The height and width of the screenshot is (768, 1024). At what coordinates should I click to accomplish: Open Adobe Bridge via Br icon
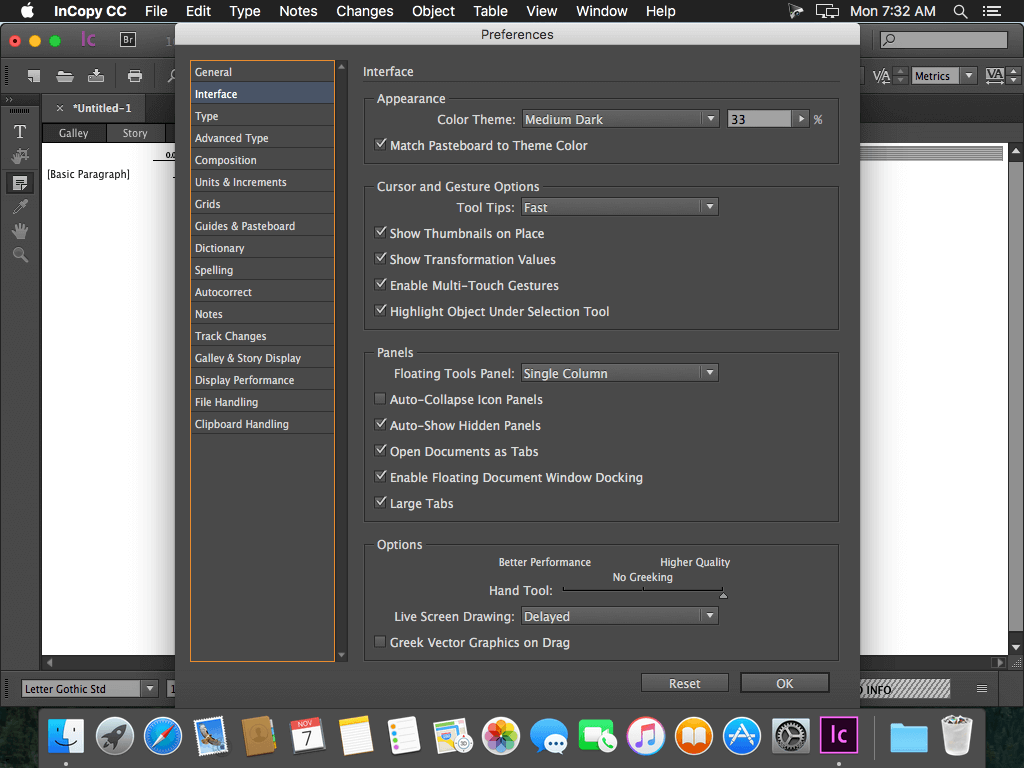click(x=128, y=40)
